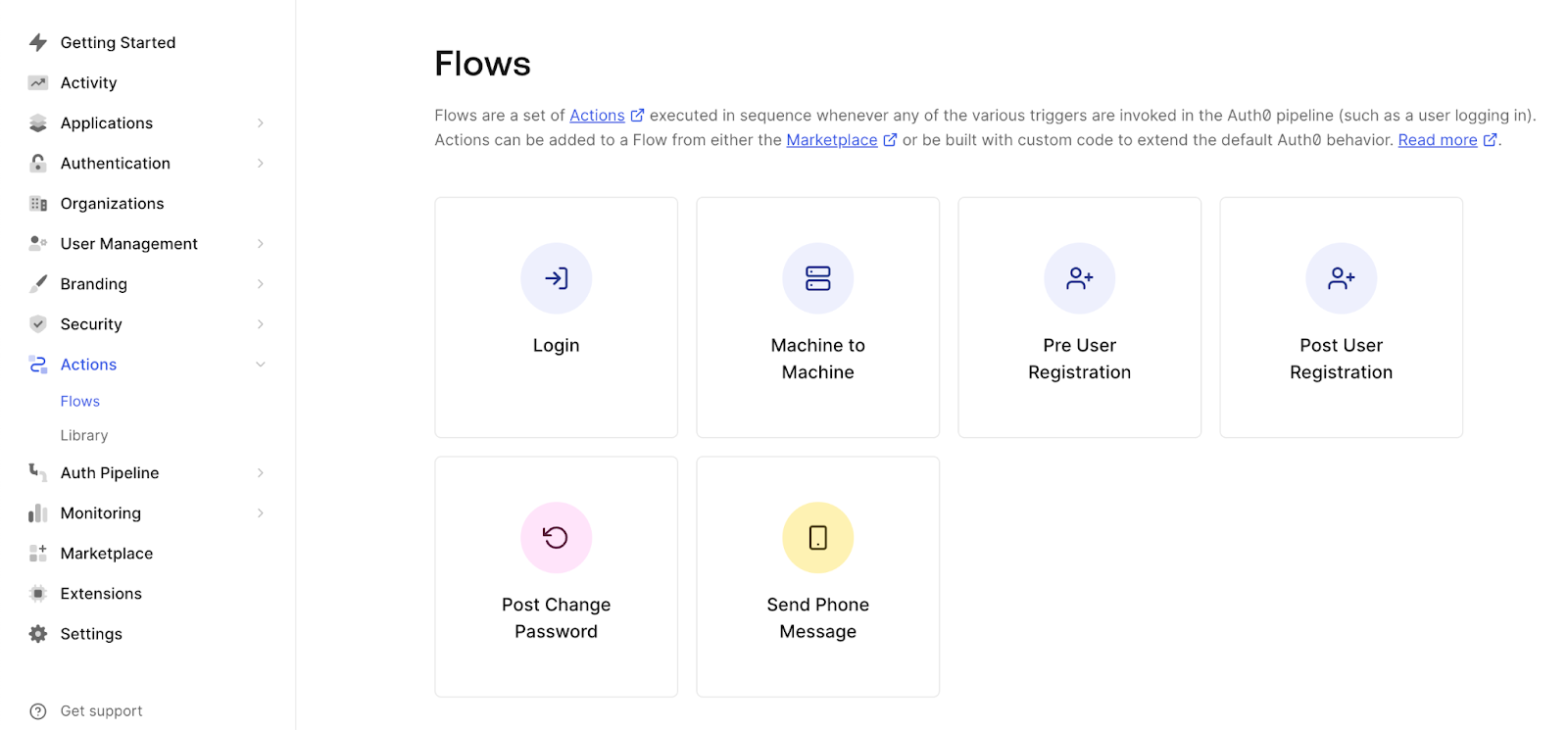Click the Get support question mark icon

click(x=38, y=710)
